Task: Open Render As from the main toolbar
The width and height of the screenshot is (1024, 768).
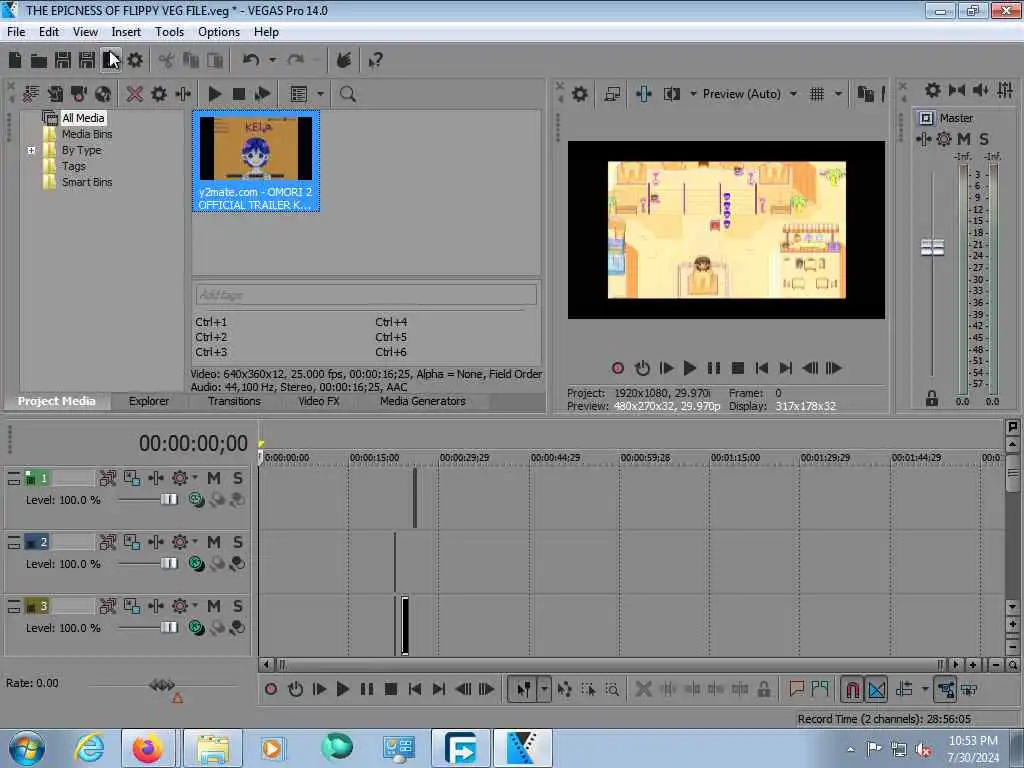Action: coord(110,61)
